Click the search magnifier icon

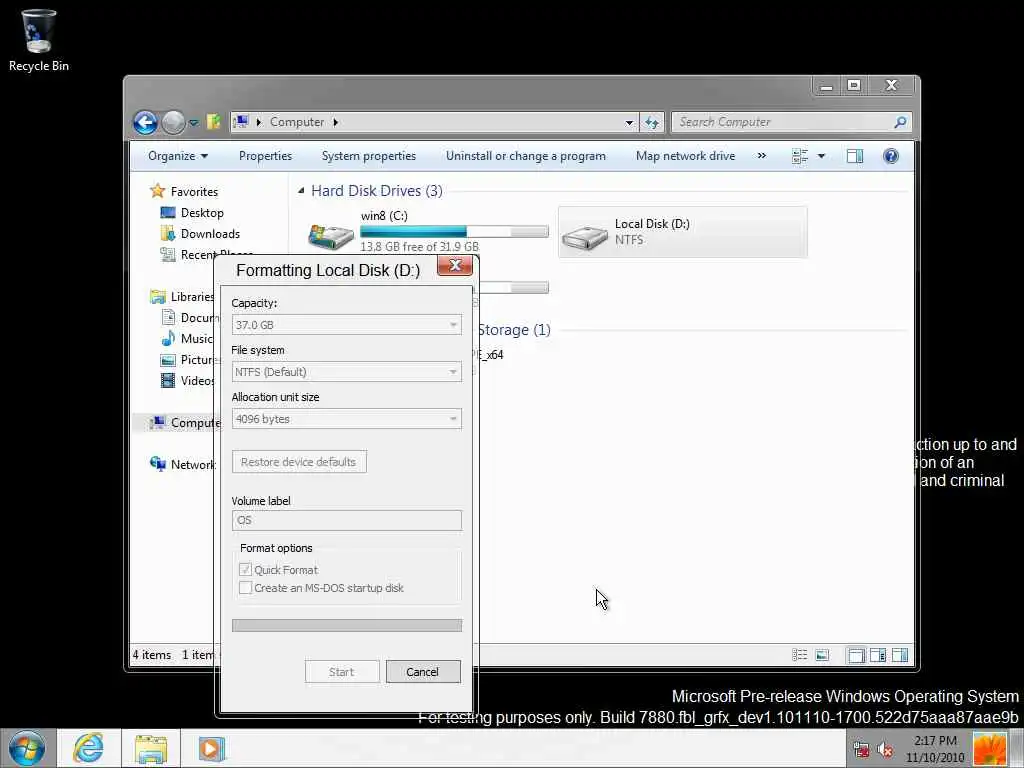pyautogui.click(x=900, y=121)
